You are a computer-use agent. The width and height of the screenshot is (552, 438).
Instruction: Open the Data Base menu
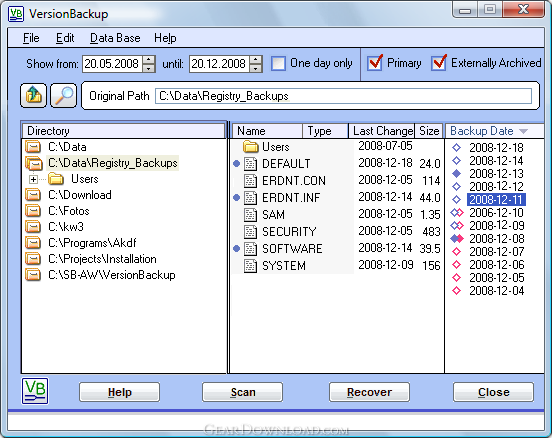[x=115, y=38]
